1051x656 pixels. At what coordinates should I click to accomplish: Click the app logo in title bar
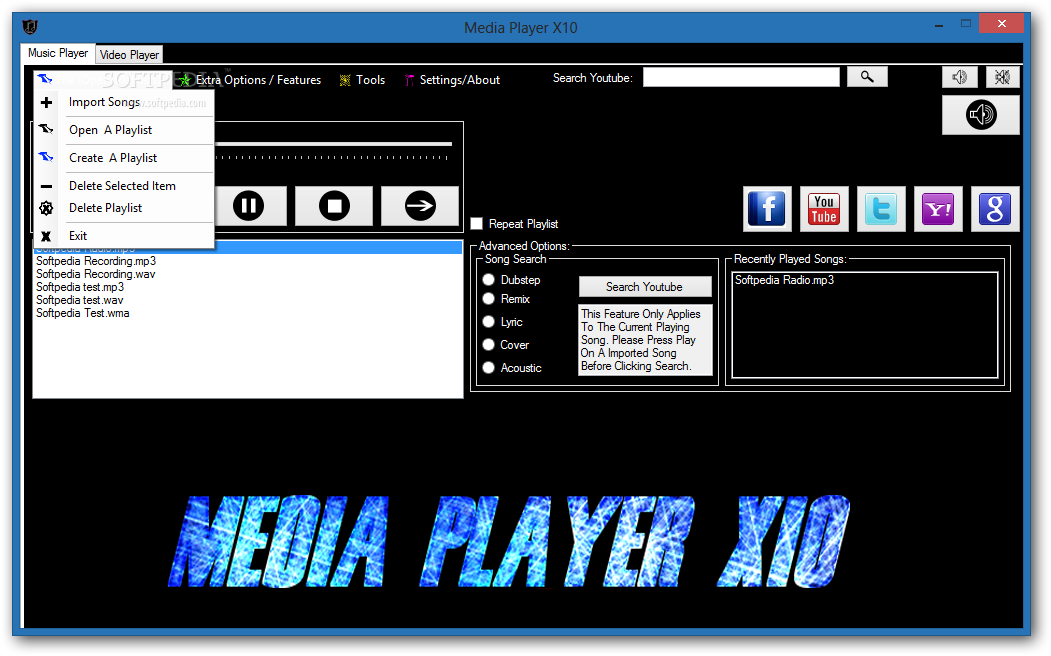(30, 27)
